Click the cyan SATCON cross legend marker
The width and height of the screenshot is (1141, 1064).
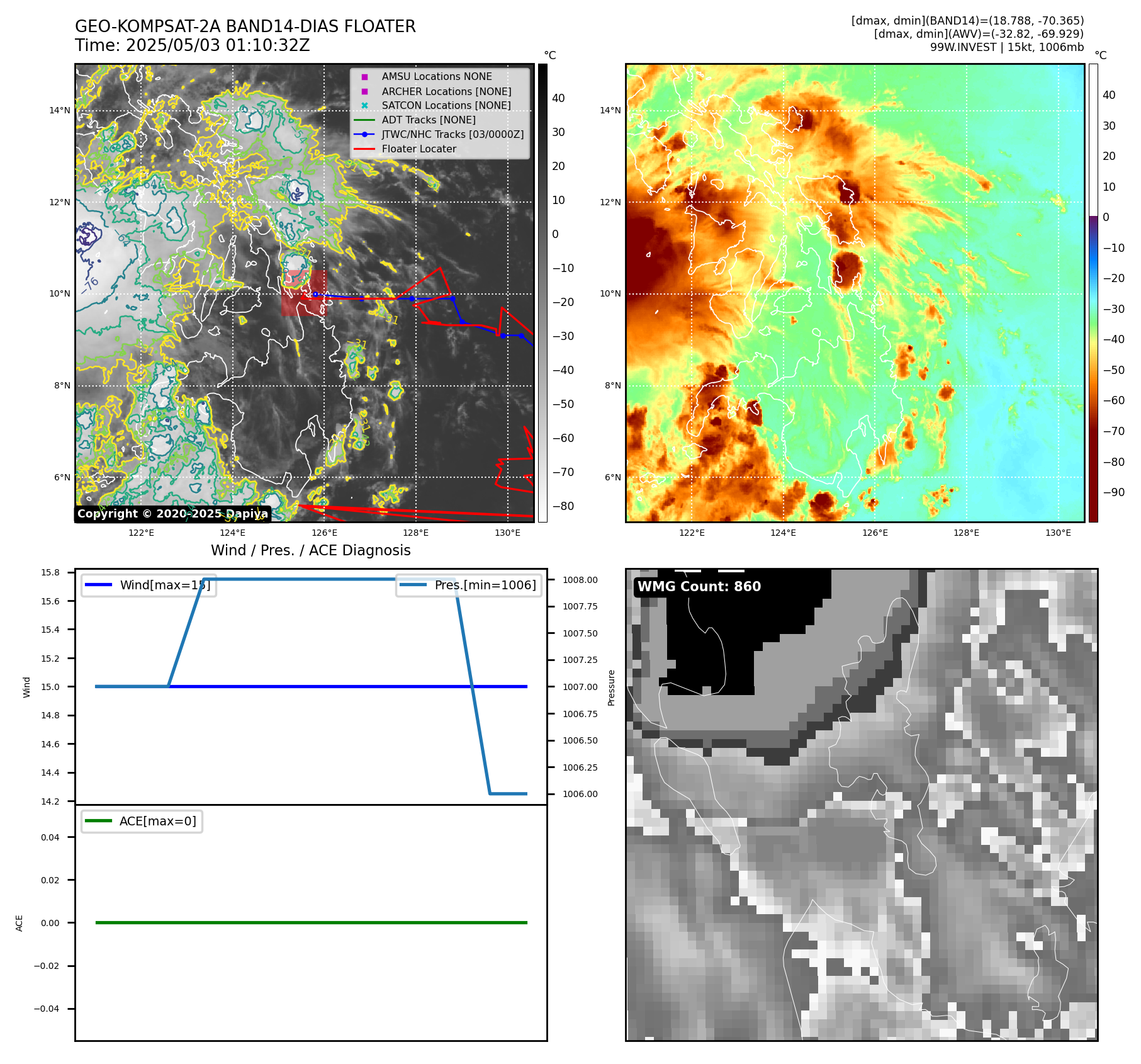(x=364, y=106)
